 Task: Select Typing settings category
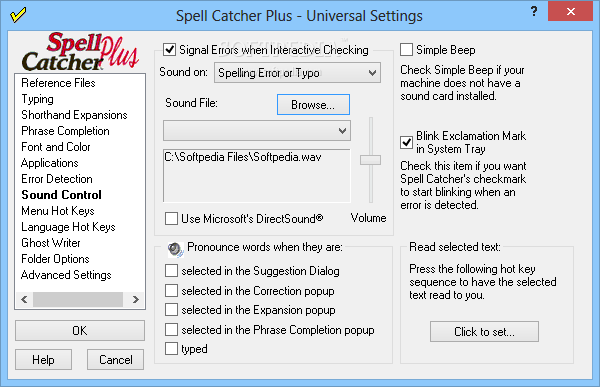pyautogui.click(x=38, y=99)
